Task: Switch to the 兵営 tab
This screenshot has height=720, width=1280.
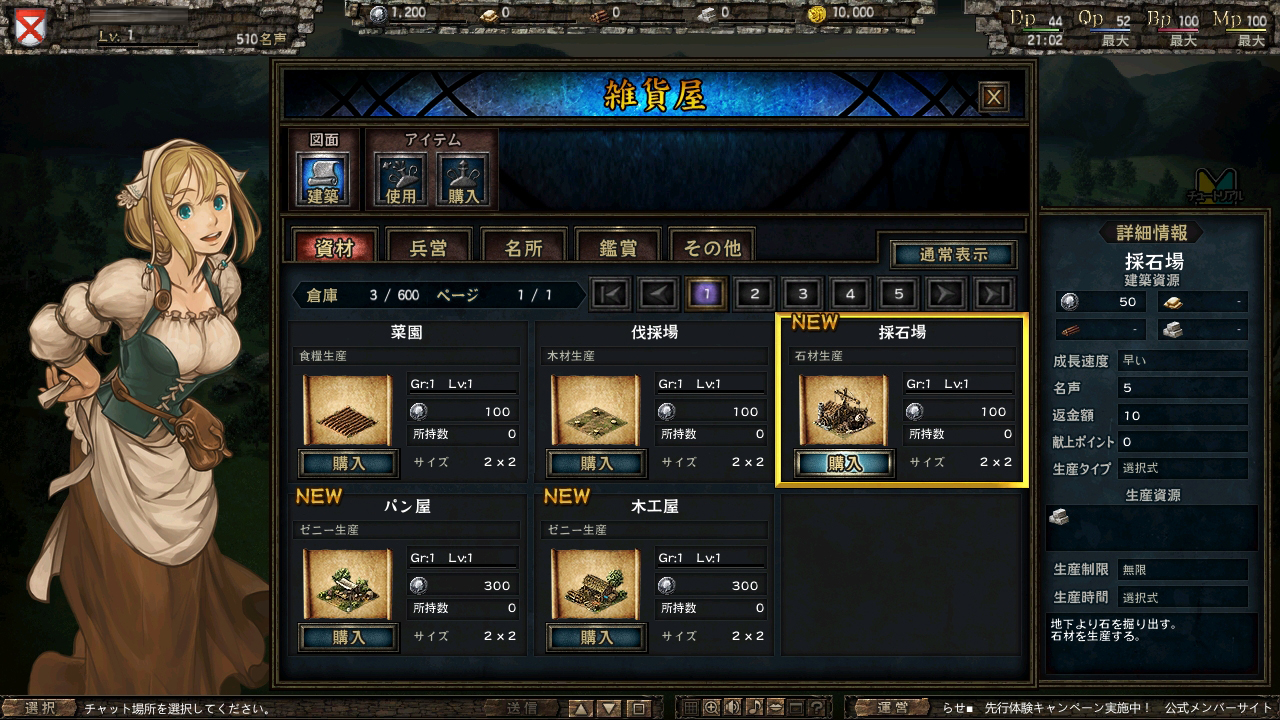Action: pos(429,248)
